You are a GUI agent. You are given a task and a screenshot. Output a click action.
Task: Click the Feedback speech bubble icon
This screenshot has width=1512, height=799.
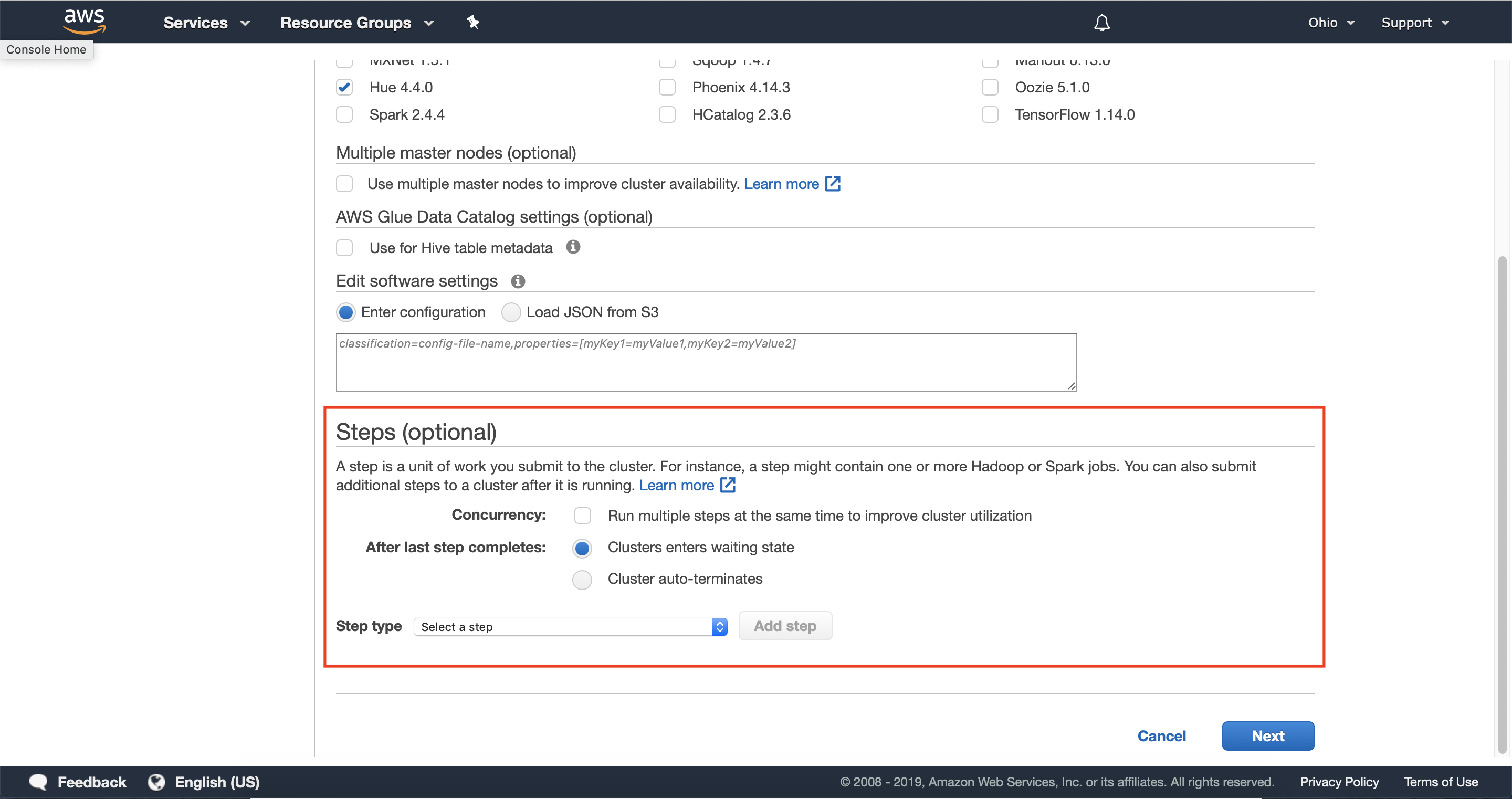pos(39,781)
